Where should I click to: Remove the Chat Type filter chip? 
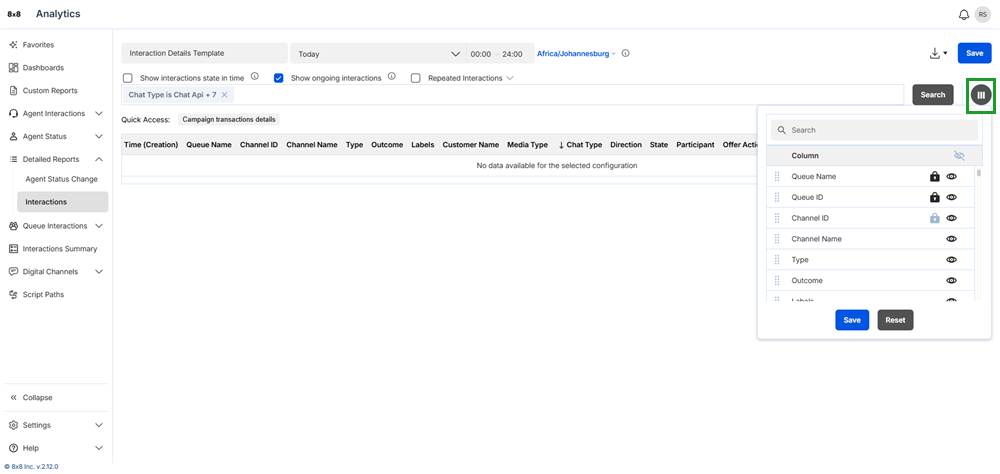225,95
